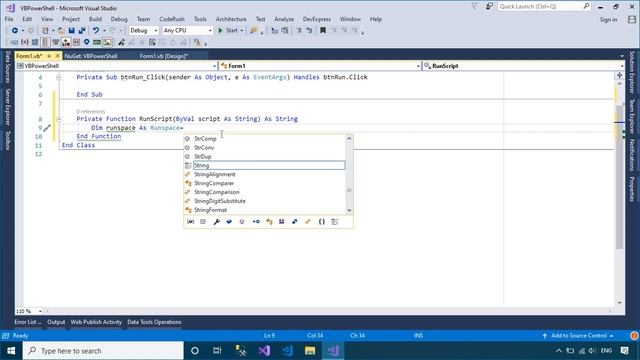Click the Undo toolbar icon
640x360 pixels.
(x=96, y=31)
